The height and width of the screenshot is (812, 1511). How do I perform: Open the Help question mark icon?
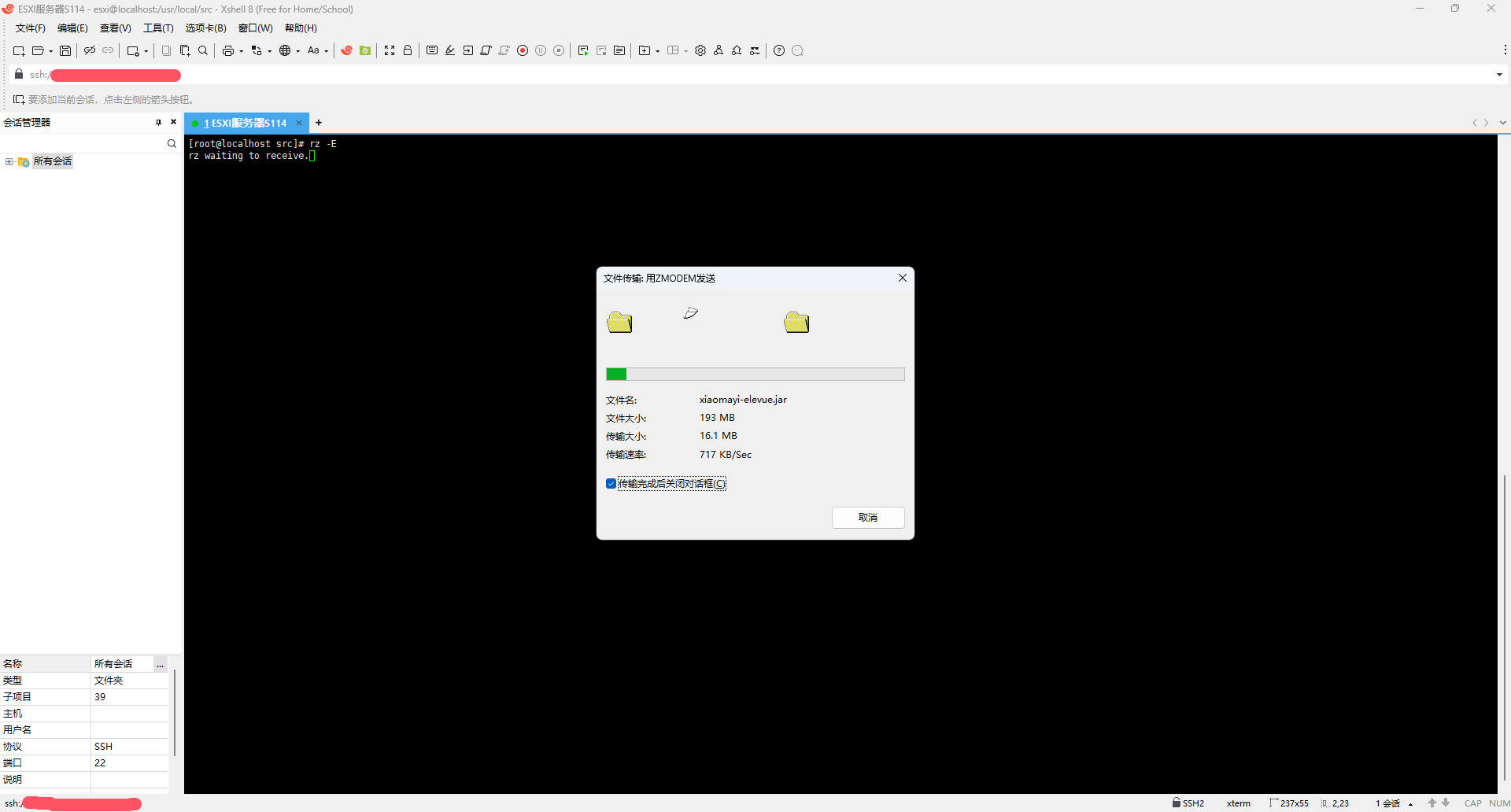[x=779, y=50]
